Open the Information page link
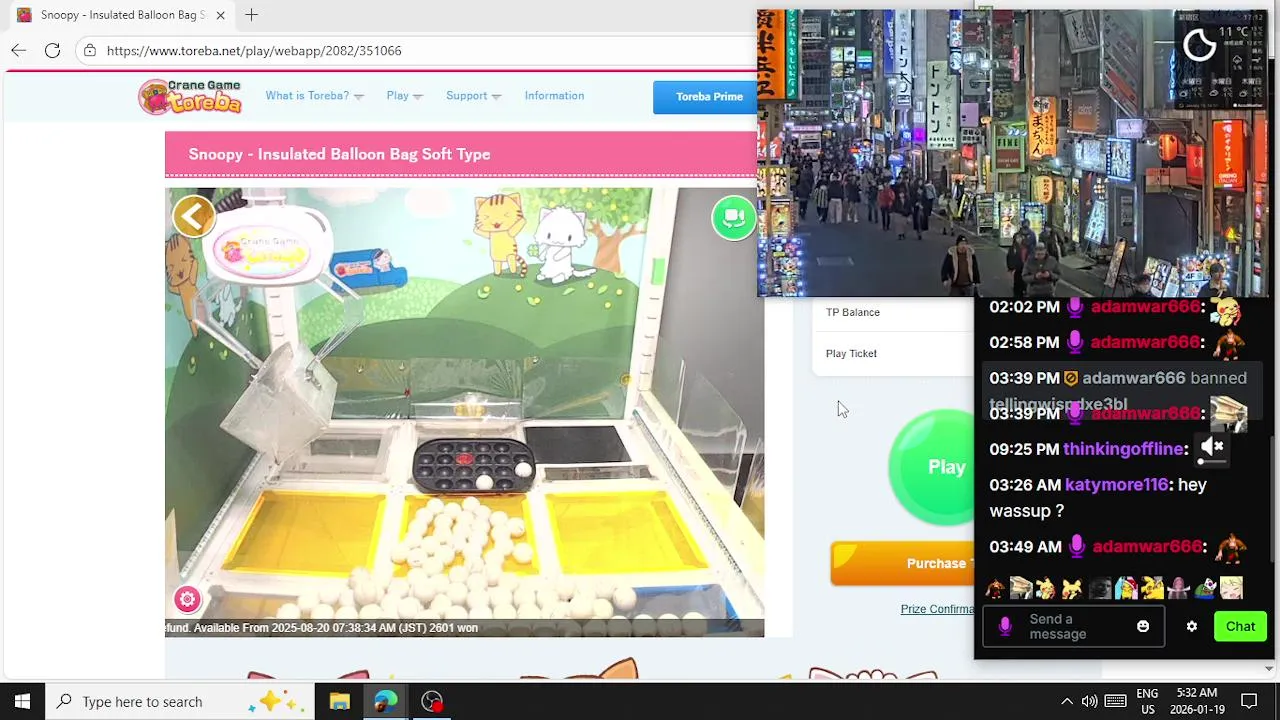 tap(554, 96)
